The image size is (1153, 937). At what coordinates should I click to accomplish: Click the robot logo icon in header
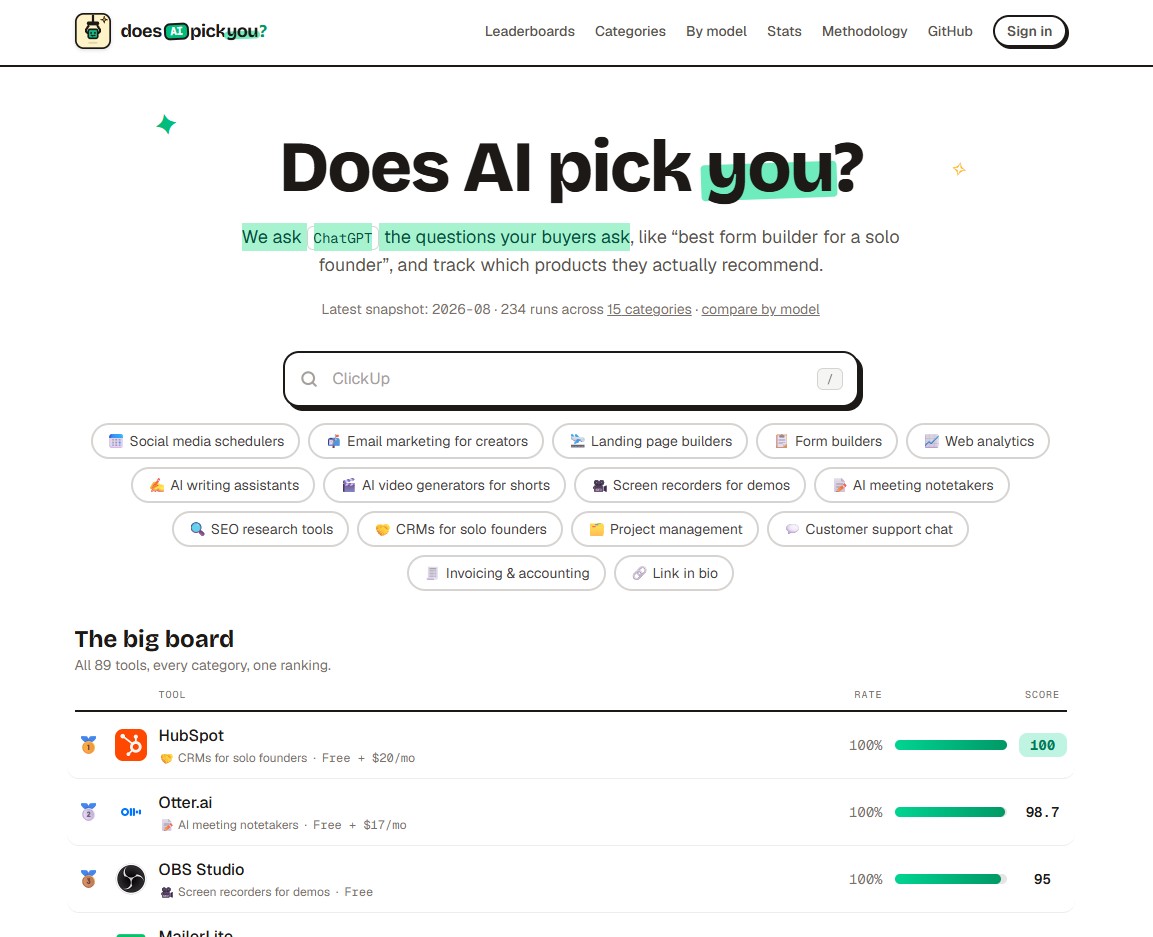click(93, 31)
